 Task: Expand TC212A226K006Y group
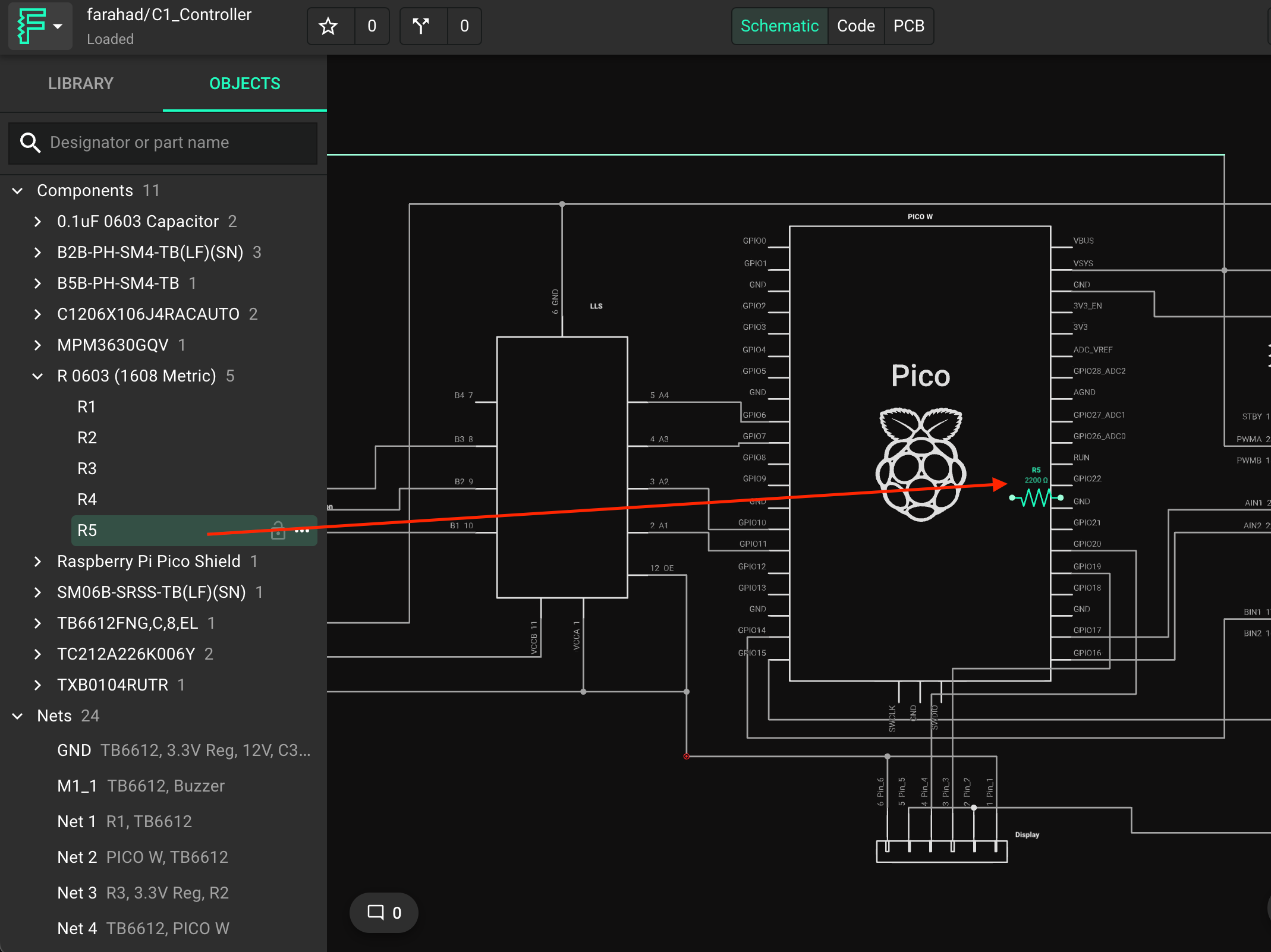[x=38, y=654]
